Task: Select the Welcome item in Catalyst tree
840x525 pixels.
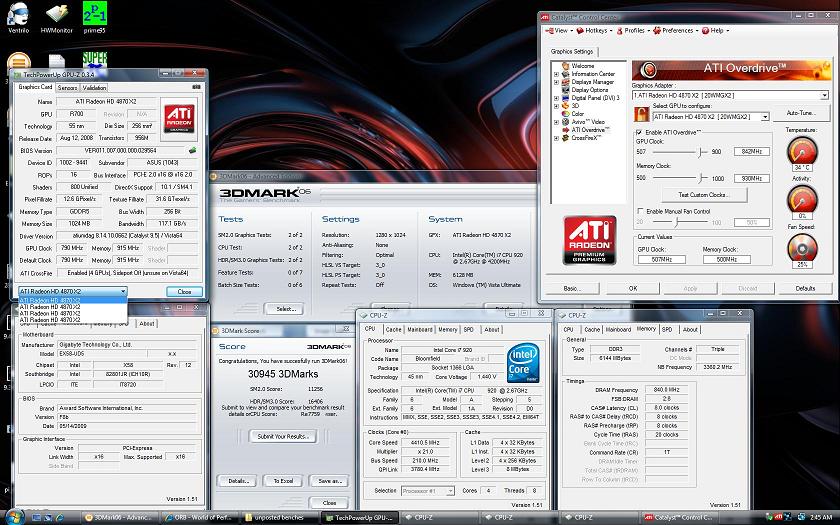Action: coord(578,66)
